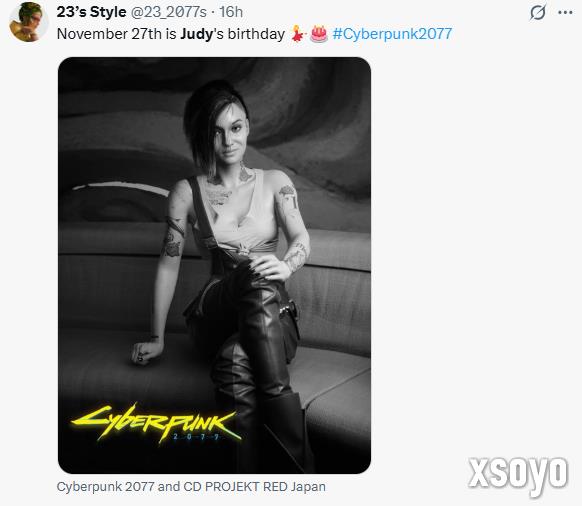Open the tweet via the 16h timestamp

pyautogui.click(x=231, y=12)
